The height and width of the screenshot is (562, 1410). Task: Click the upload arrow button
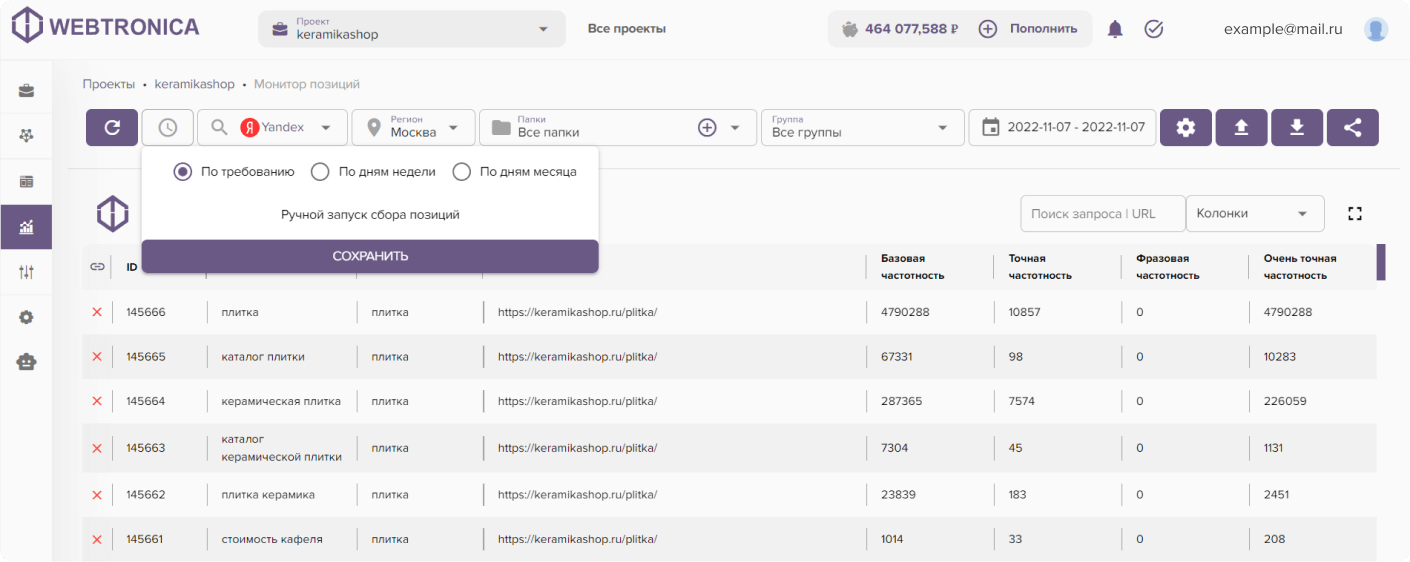1241,127
